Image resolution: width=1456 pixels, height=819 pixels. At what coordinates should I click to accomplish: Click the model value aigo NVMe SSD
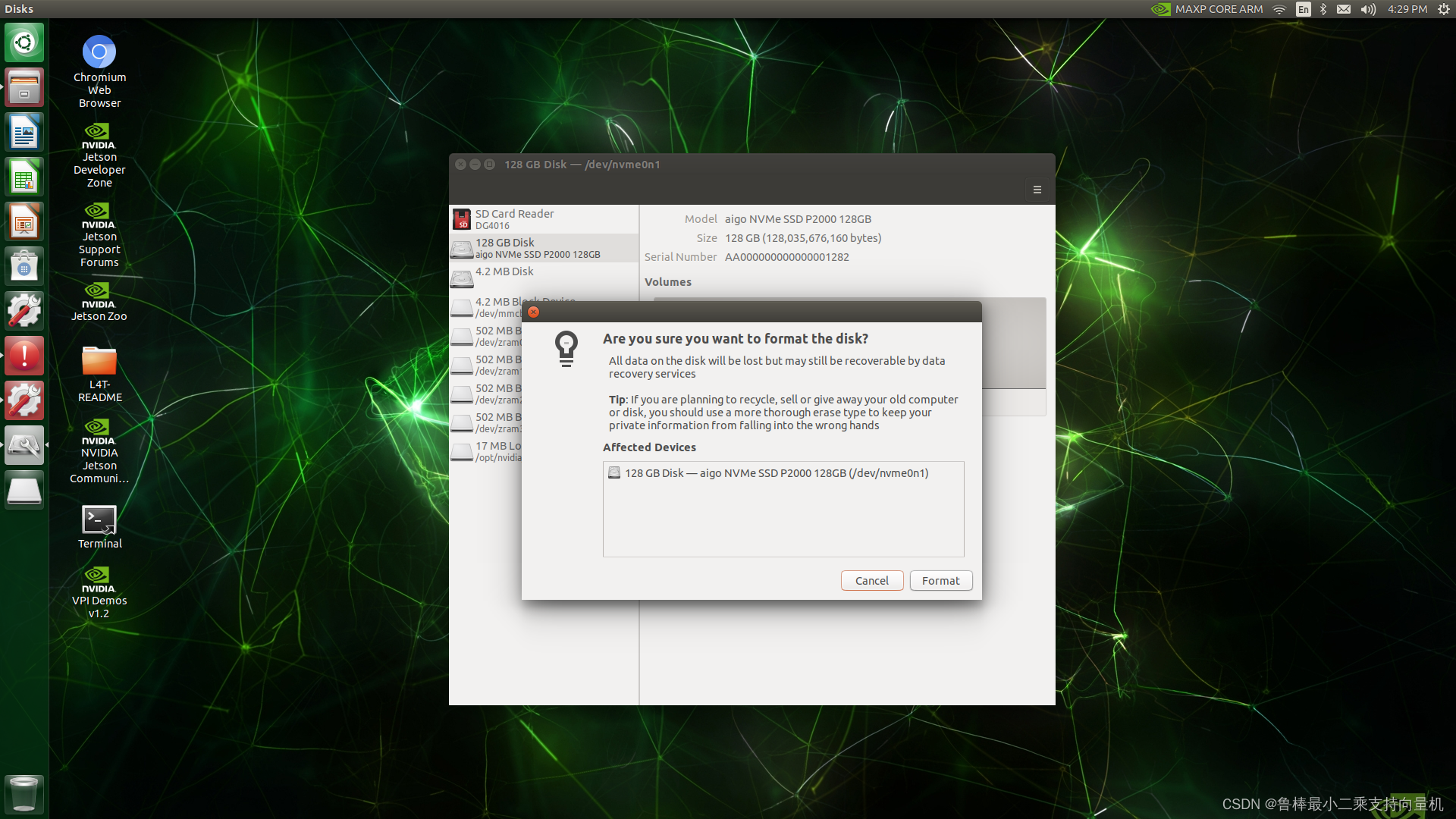tap(798, 219)
